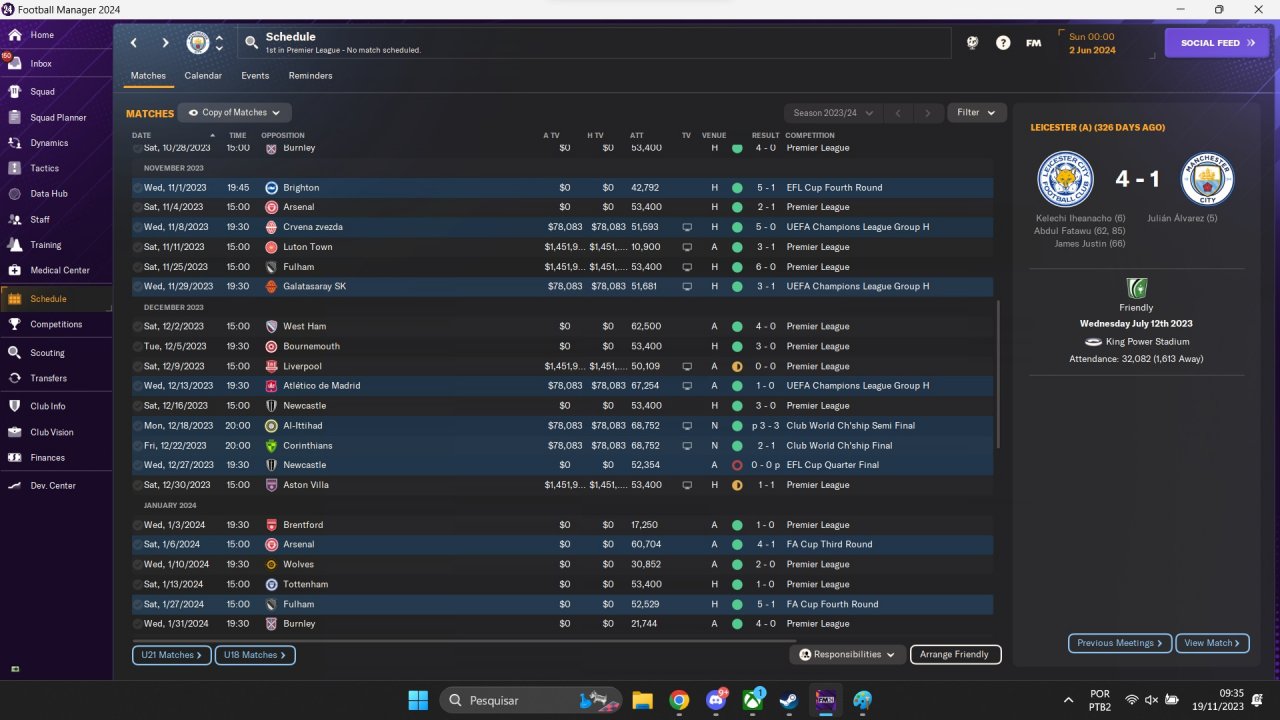Image resolution: width=1280 pixels, height=720 pixels.
Task: Click the Competition column header
Action: point(810,135)
